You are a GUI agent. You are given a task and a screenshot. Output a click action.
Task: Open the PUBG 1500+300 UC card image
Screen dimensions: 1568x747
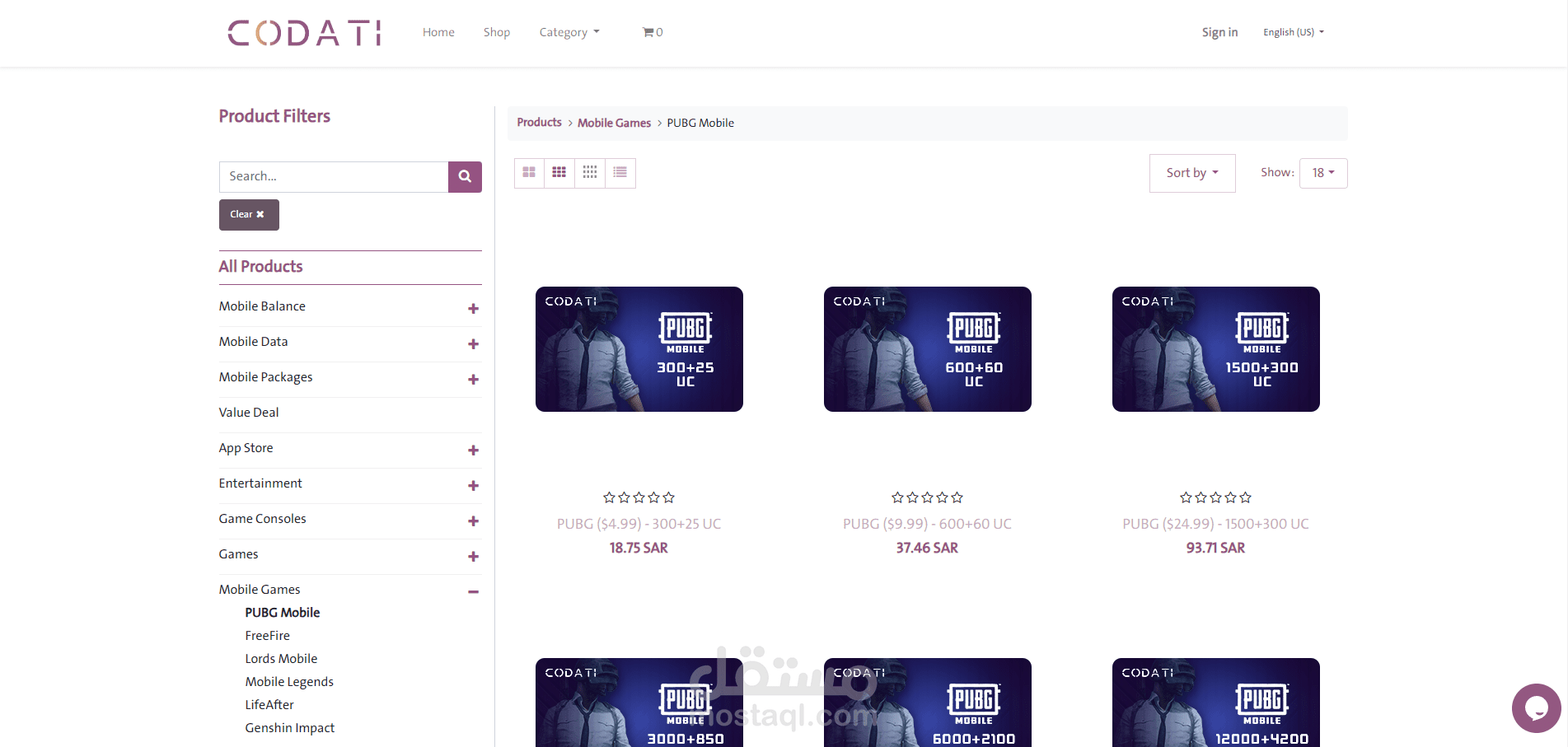click(x=1216, y=349)
